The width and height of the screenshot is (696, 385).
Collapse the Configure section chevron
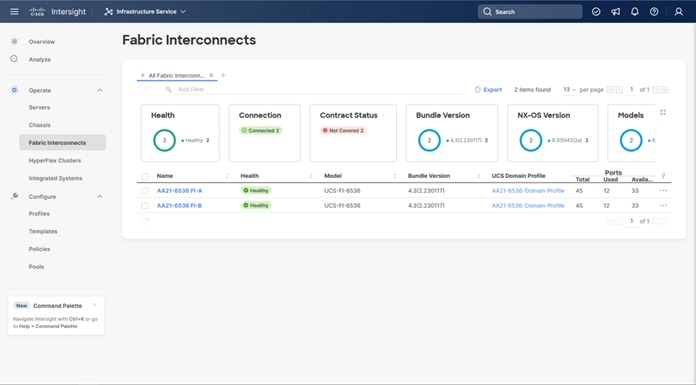(x=99, y=196)
